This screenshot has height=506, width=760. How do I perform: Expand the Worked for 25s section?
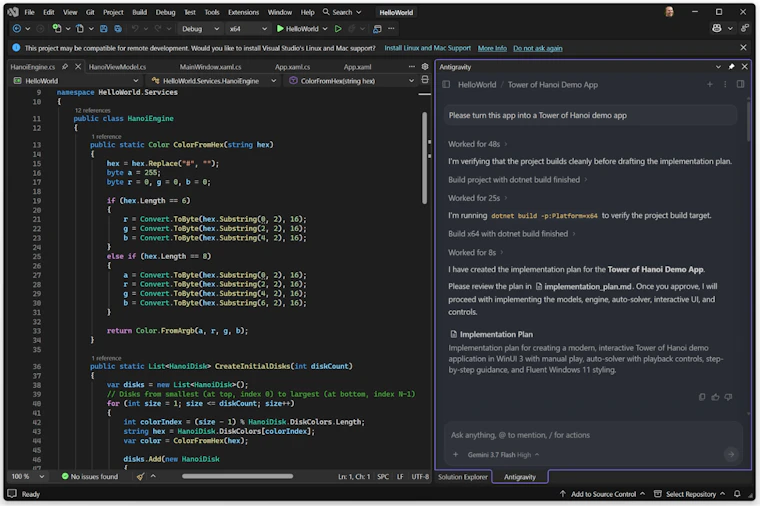tap(477, 198)
